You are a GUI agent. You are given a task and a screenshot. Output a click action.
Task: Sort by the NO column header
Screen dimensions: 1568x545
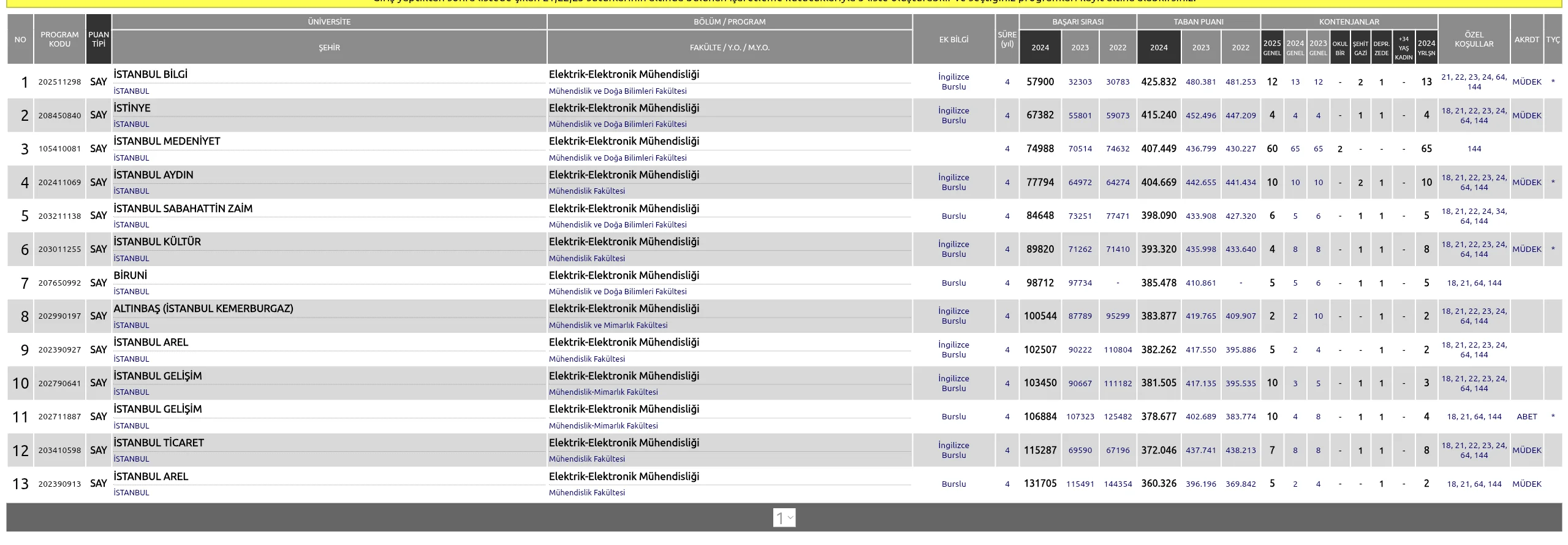20,39
